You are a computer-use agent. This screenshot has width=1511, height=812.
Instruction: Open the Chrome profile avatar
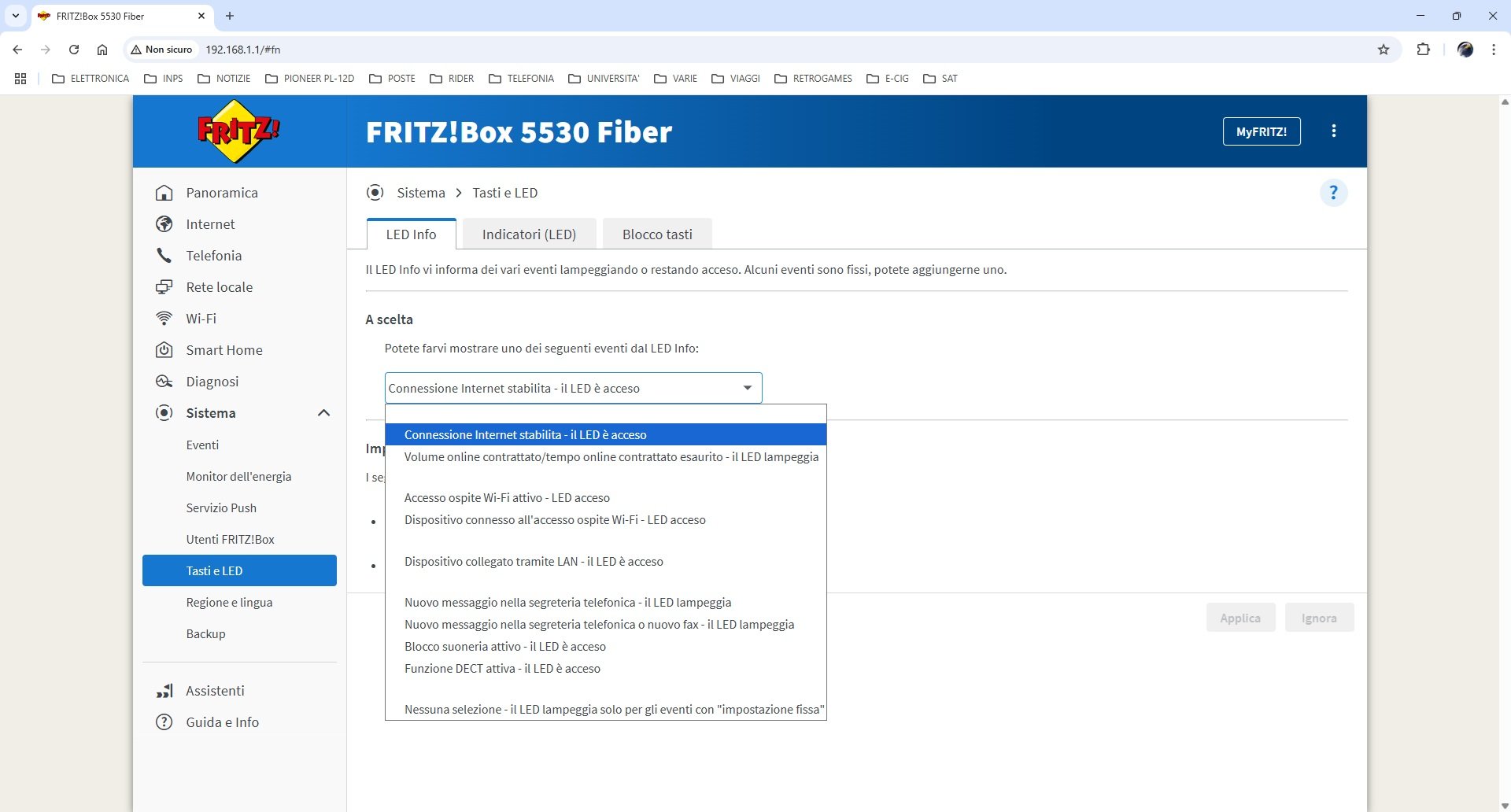tap(1465, 50)
